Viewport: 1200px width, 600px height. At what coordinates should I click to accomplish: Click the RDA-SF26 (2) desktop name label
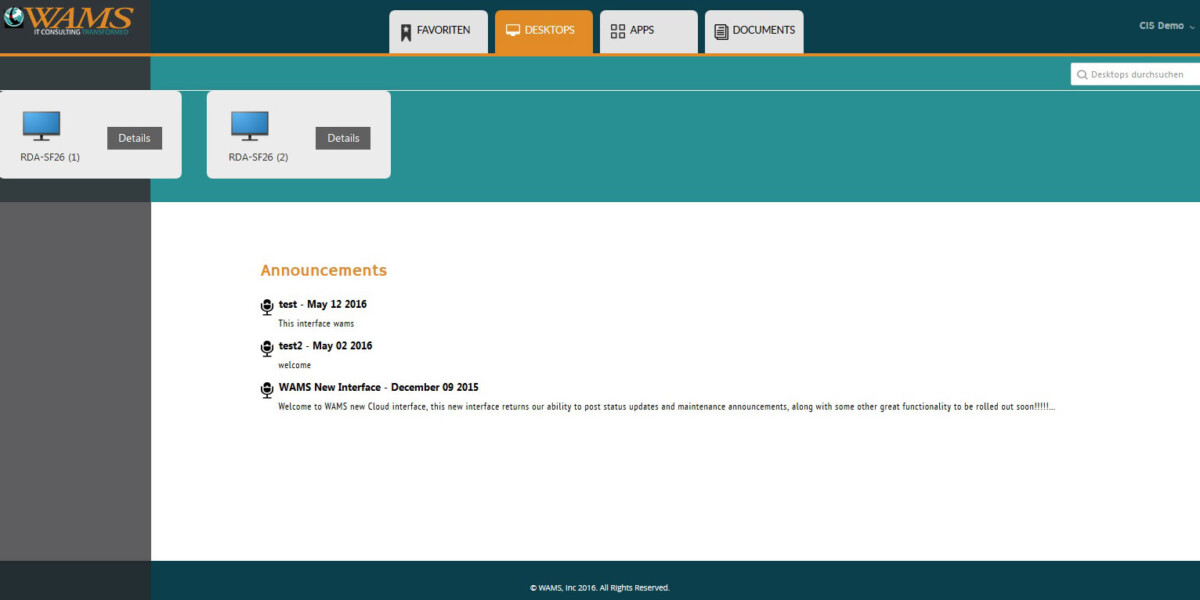click(258, 158)
